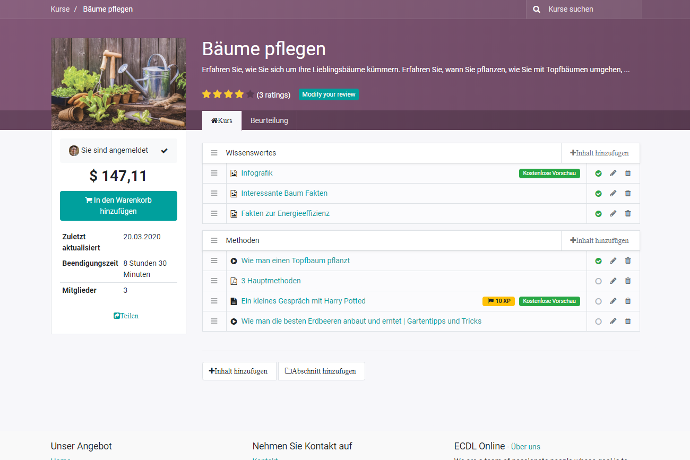Screen dimensions: 690x460
Task: Edit the Topfbaum pflanzt lesson with pencil
Action: click(613, 261)
